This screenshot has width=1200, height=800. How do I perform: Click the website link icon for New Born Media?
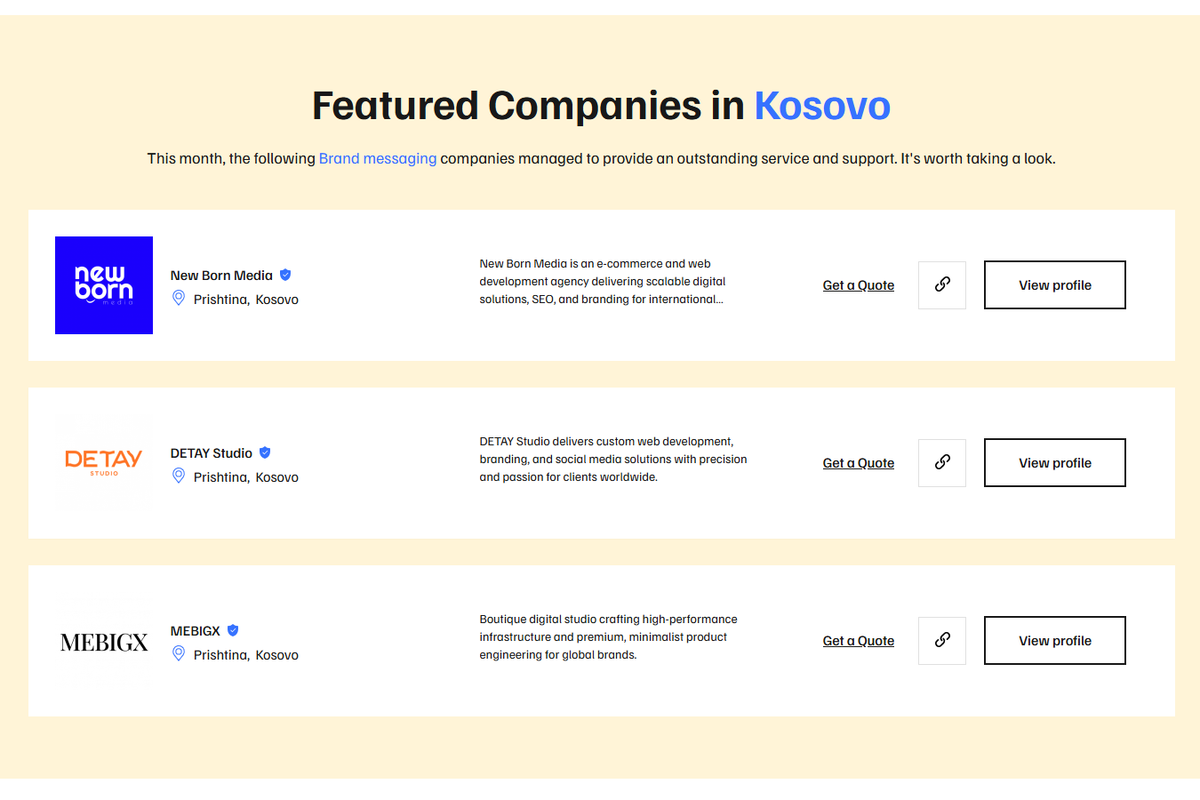coord(941,285)
